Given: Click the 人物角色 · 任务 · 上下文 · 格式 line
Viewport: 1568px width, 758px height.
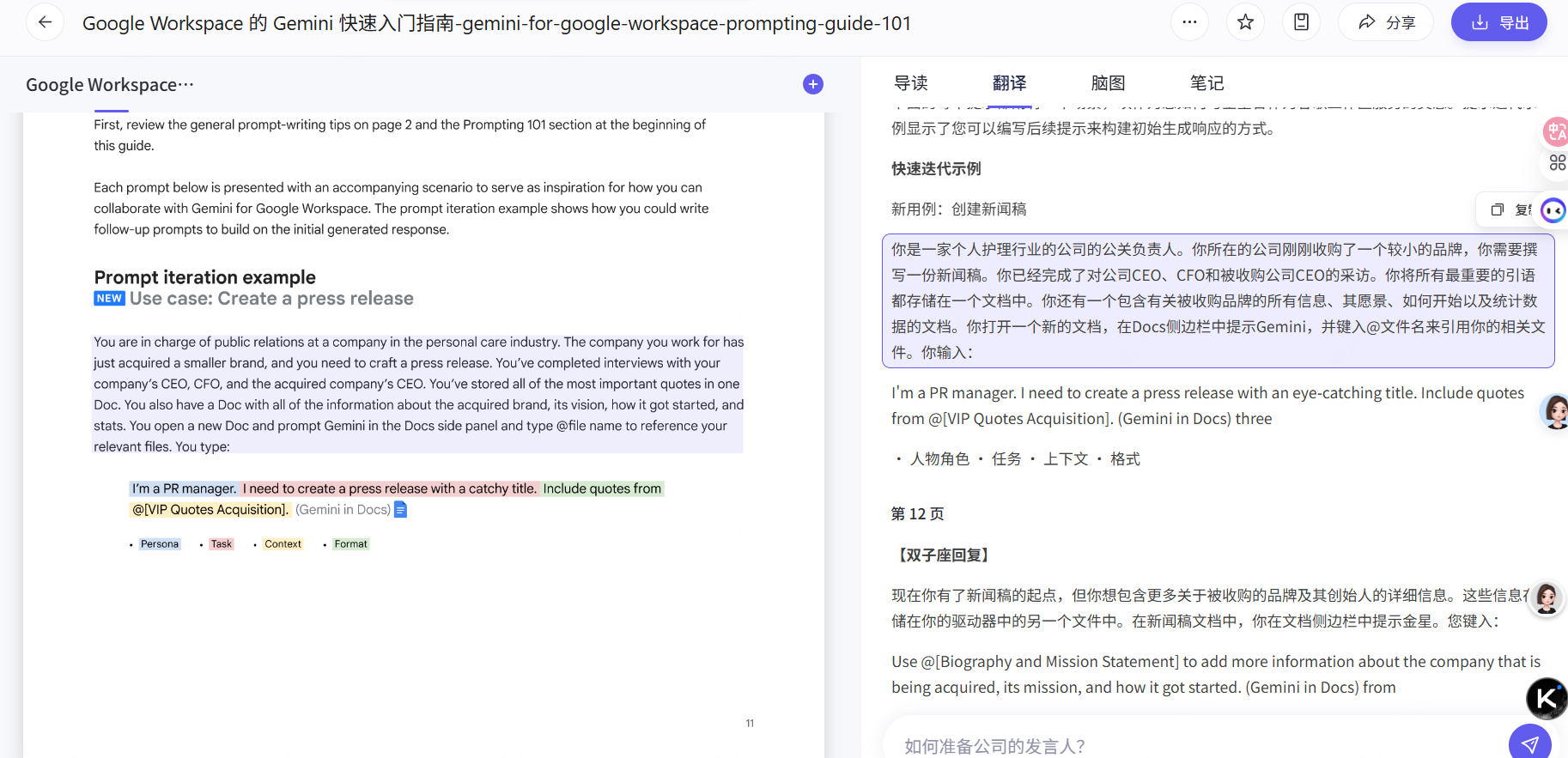Looking at the screenshot, I should [1016, 459].
